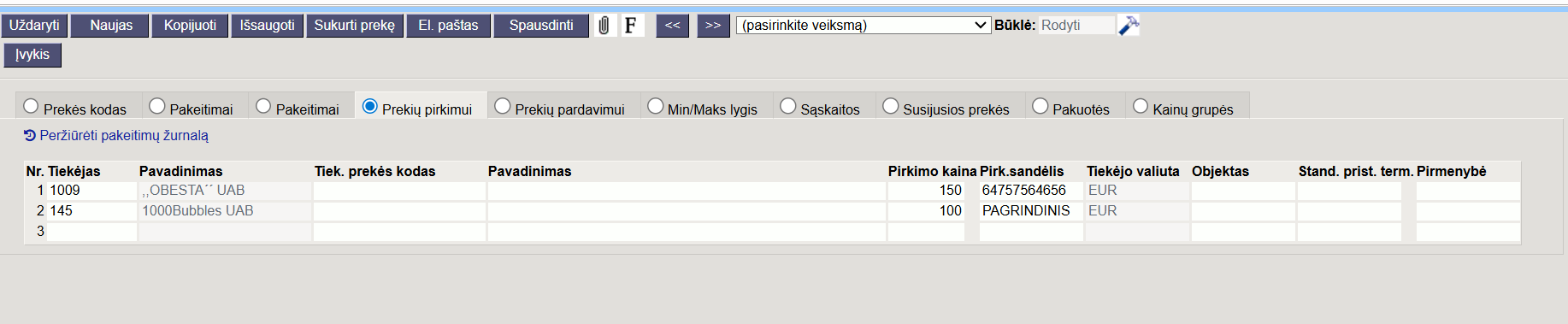Viewport: 1568px width, 324px height.
Task: Expand the (pasirinkite veiksmą) dropdown
Action: [x=864, y=25]
